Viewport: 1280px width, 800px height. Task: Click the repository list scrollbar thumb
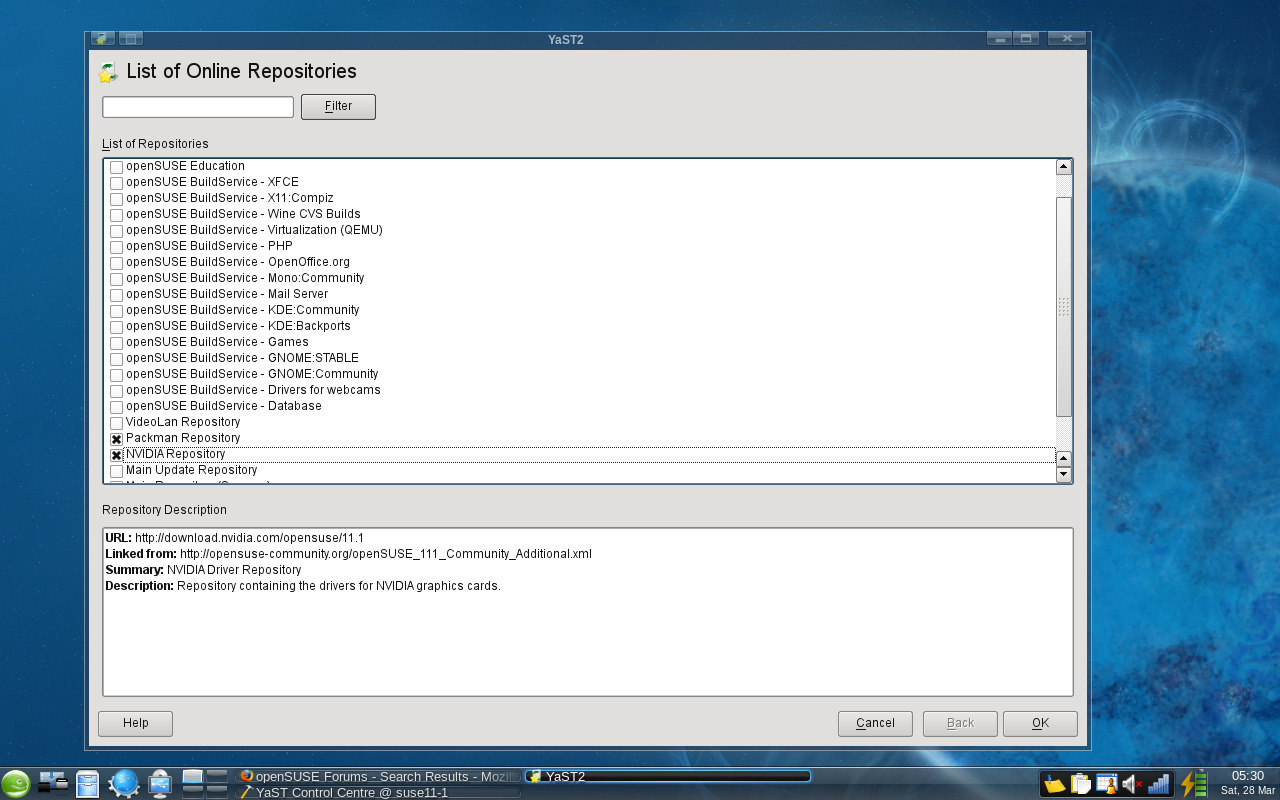(x=1064, y=306)
